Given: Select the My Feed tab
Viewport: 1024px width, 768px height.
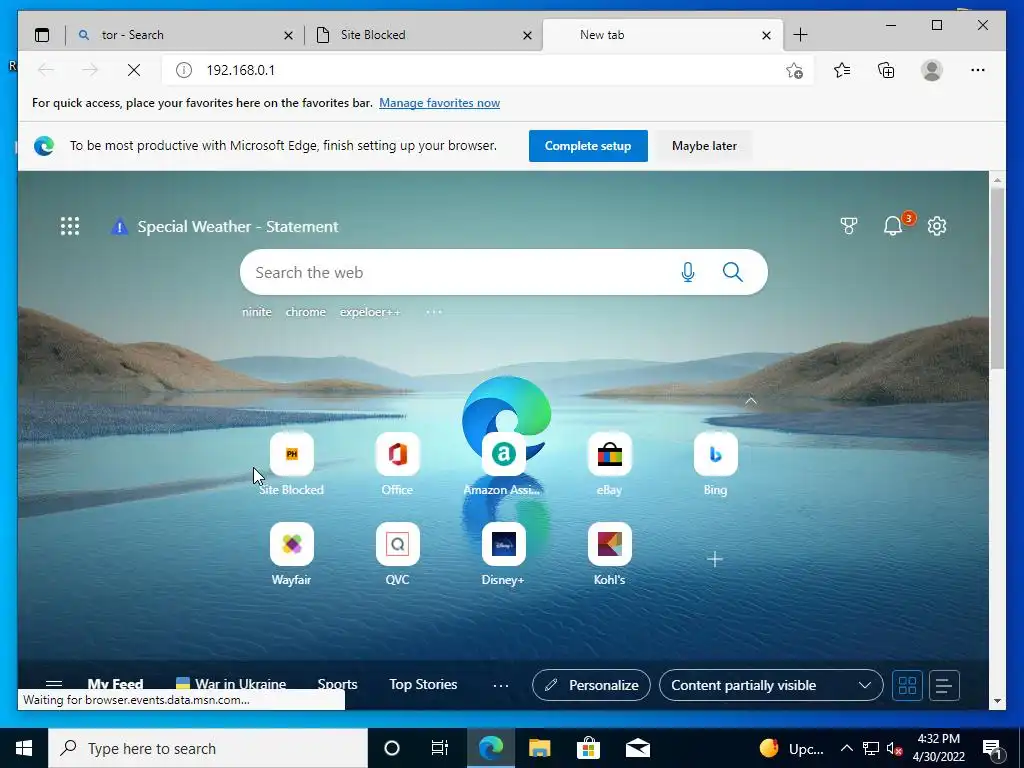Looking at the screenshot, I should tap(116, 684).
